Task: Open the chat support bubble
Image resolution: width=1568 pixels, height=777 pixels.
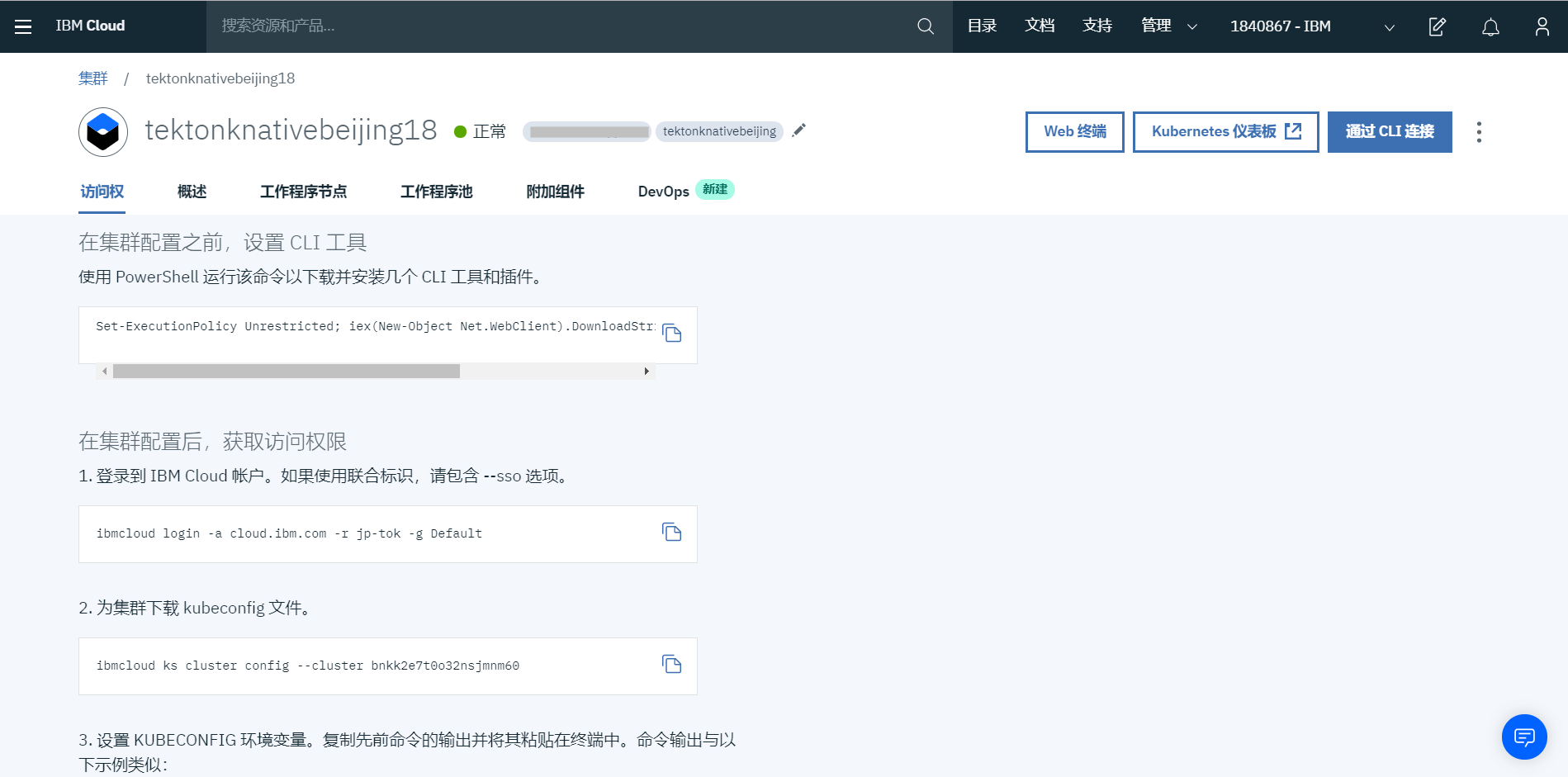Action: 1524,737
